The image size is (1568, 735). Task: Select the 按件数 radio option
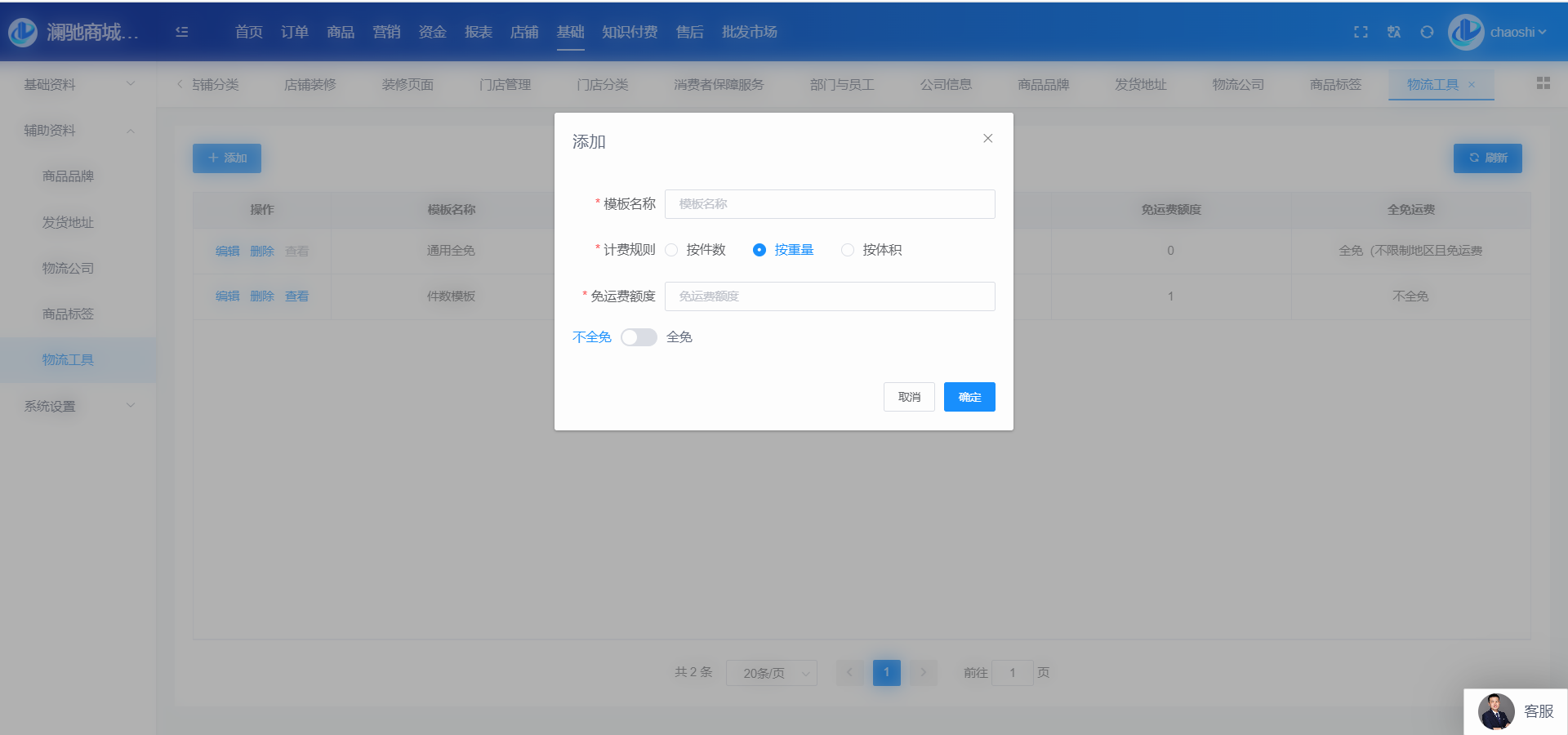click(672, 250)
